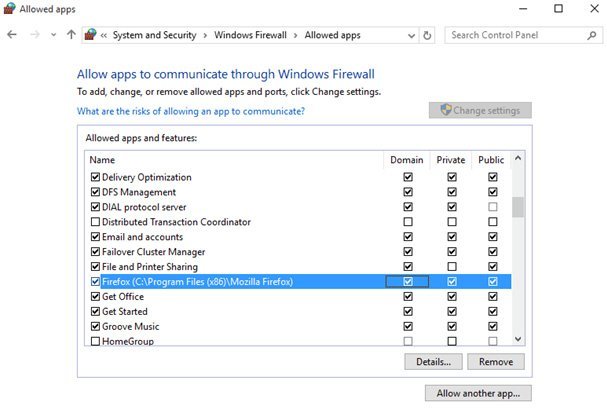This screenshot has height=409, width=607.
Task: Go to System and Security breadcrumb
Action: click(158, 35)
